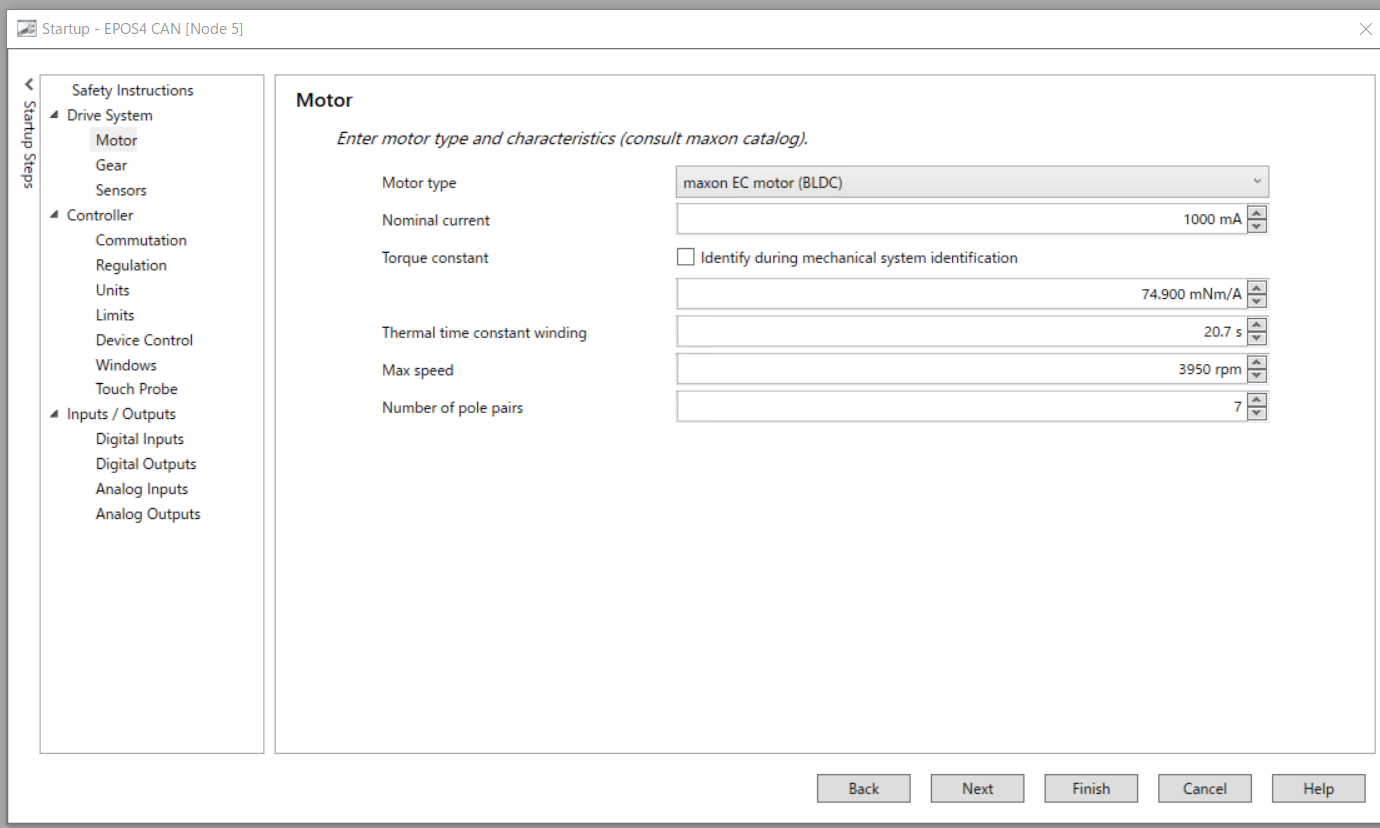The height and width of the screenshot is (828, 1380).
Task: Increase the Nominal current value
Action: click(1258, 212)
